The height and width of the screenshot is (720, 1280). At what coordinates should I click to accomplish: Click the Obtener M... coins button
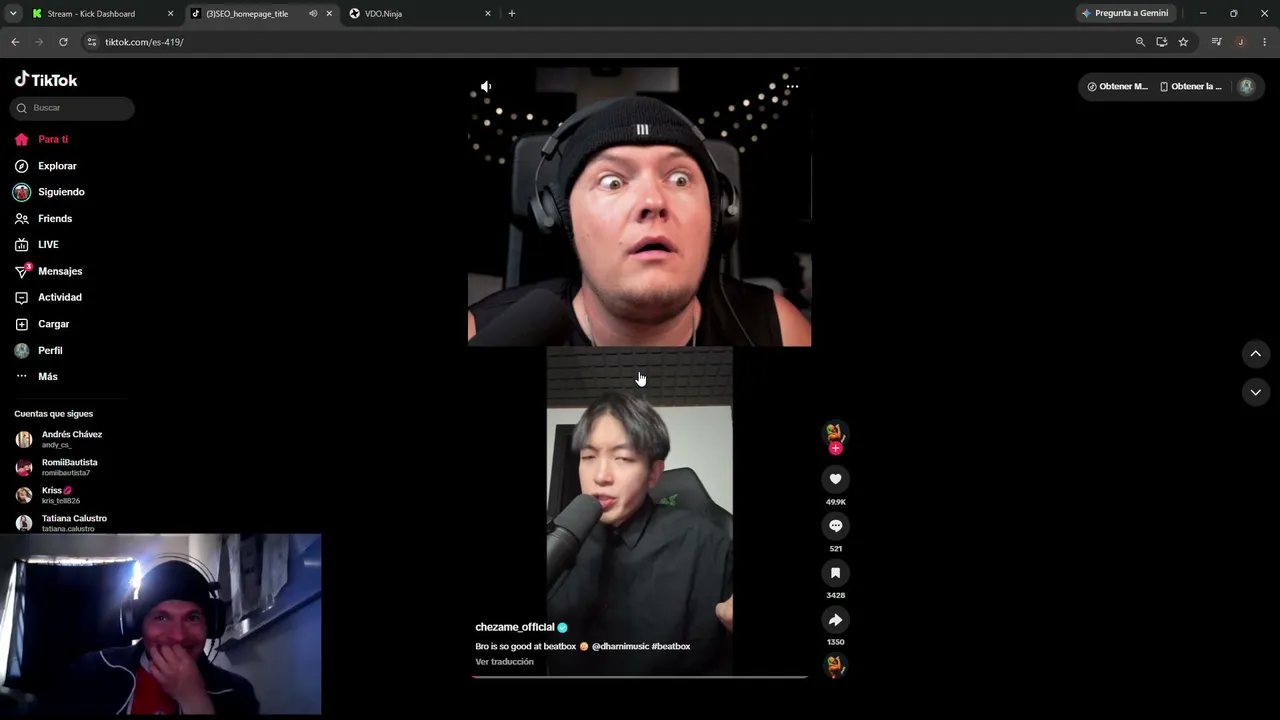(1117, 87)
